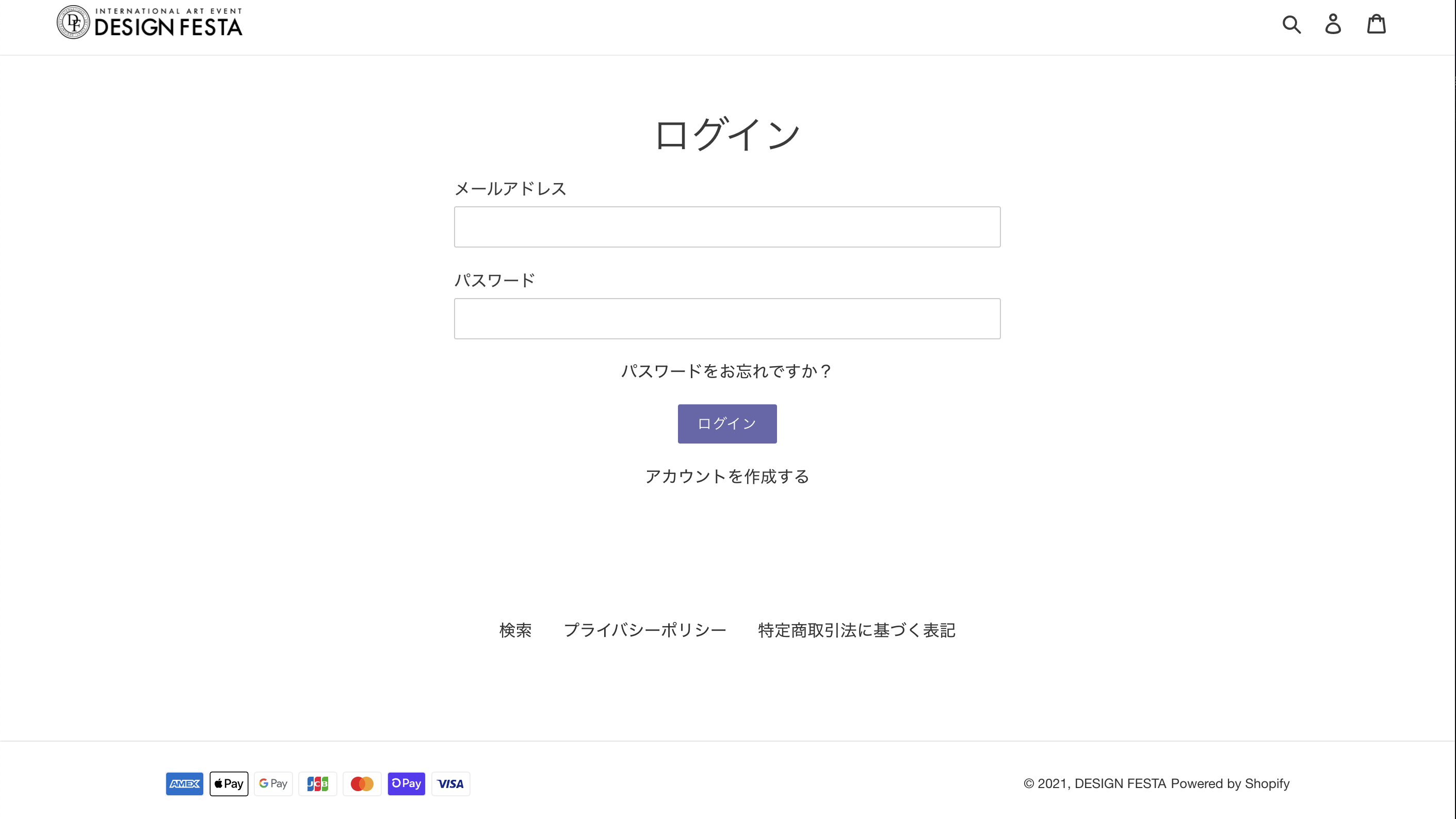Click the Powered by Shopify link

1230,783
